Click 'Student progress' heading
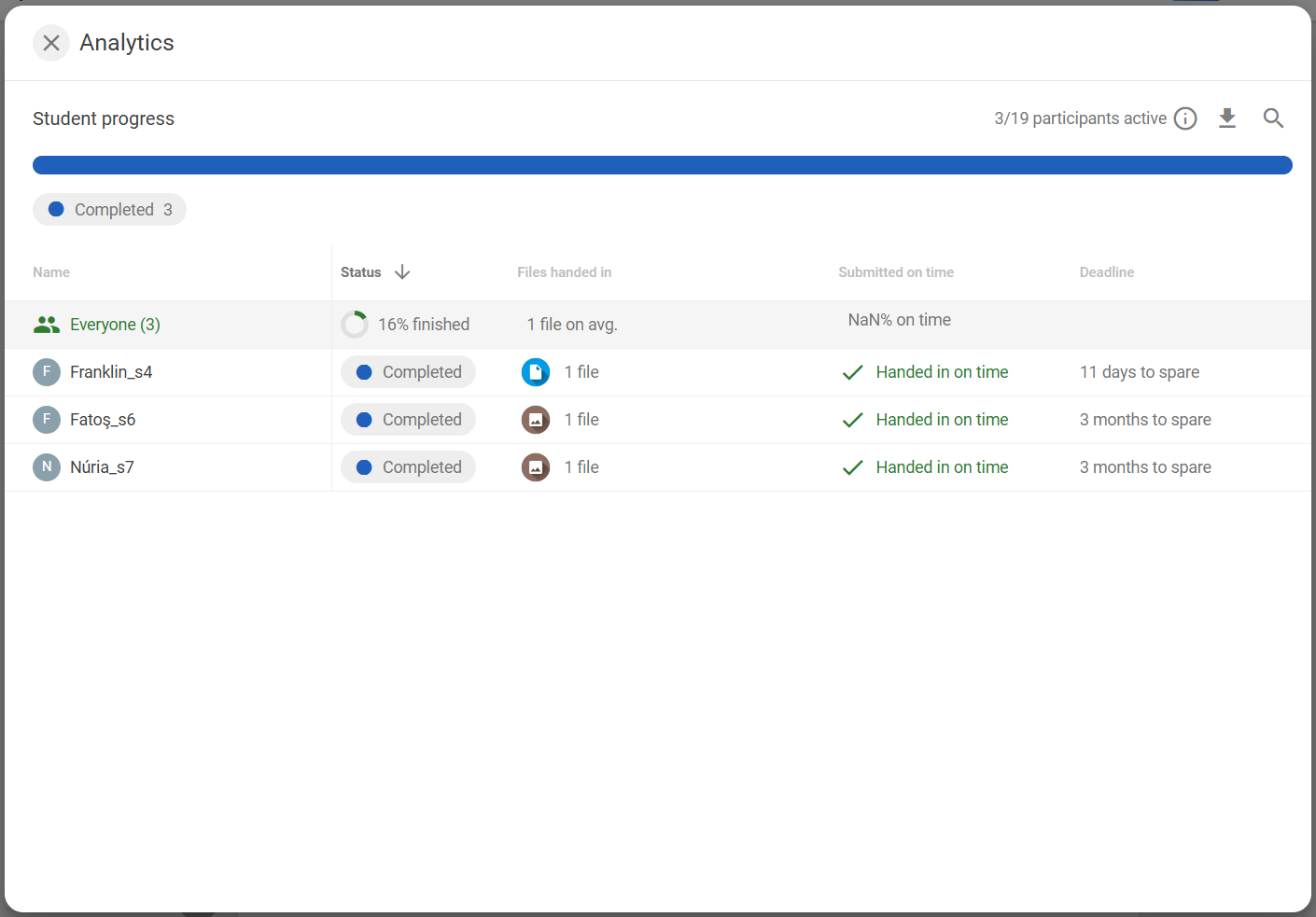The height and width of the screenshot is (917, 1316). [104, 118]
